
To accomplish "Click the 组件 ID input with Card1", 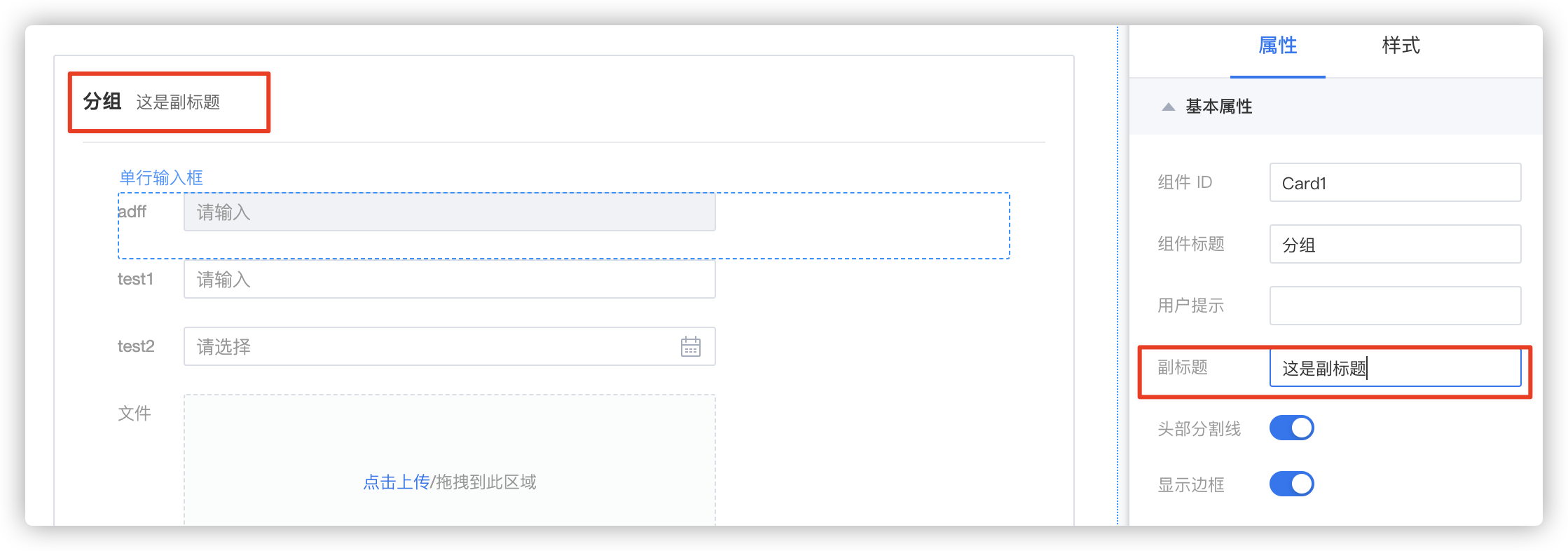I will pos(1395,183).
